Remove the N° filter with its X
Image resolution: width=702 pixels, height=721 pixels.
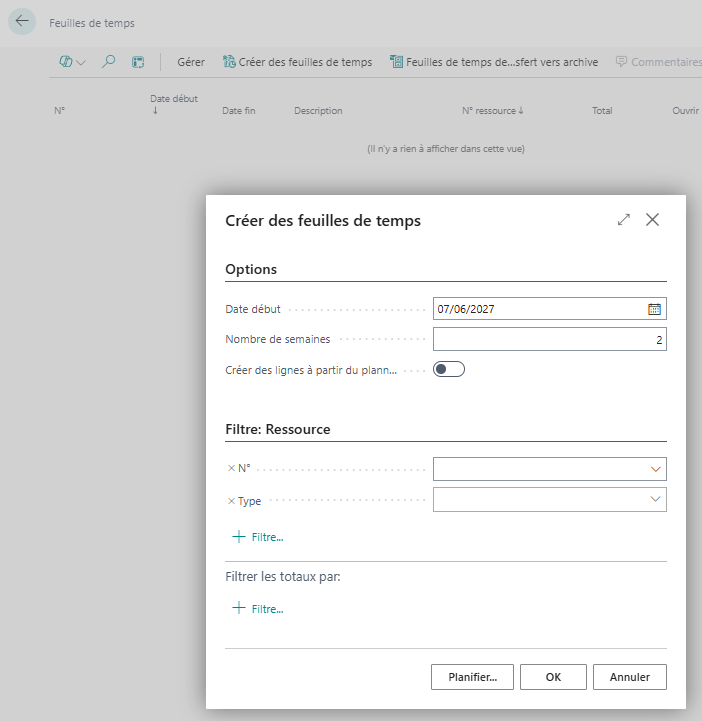231,468
